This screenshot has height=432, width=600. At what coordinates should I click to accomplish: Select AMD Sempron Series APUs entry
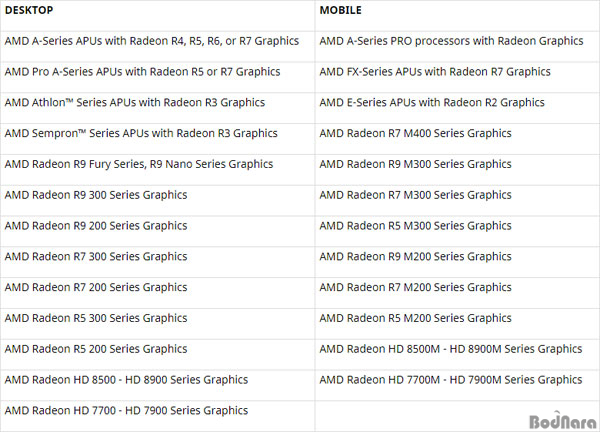click(141, 134)
